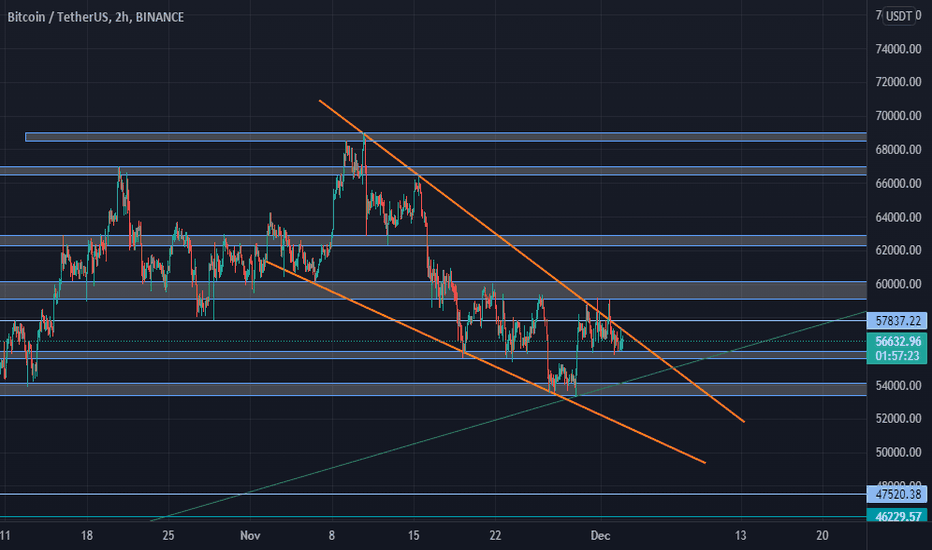932x550 pixels.
Task: Click the 8 date axis label
Action: coord(332,536)
